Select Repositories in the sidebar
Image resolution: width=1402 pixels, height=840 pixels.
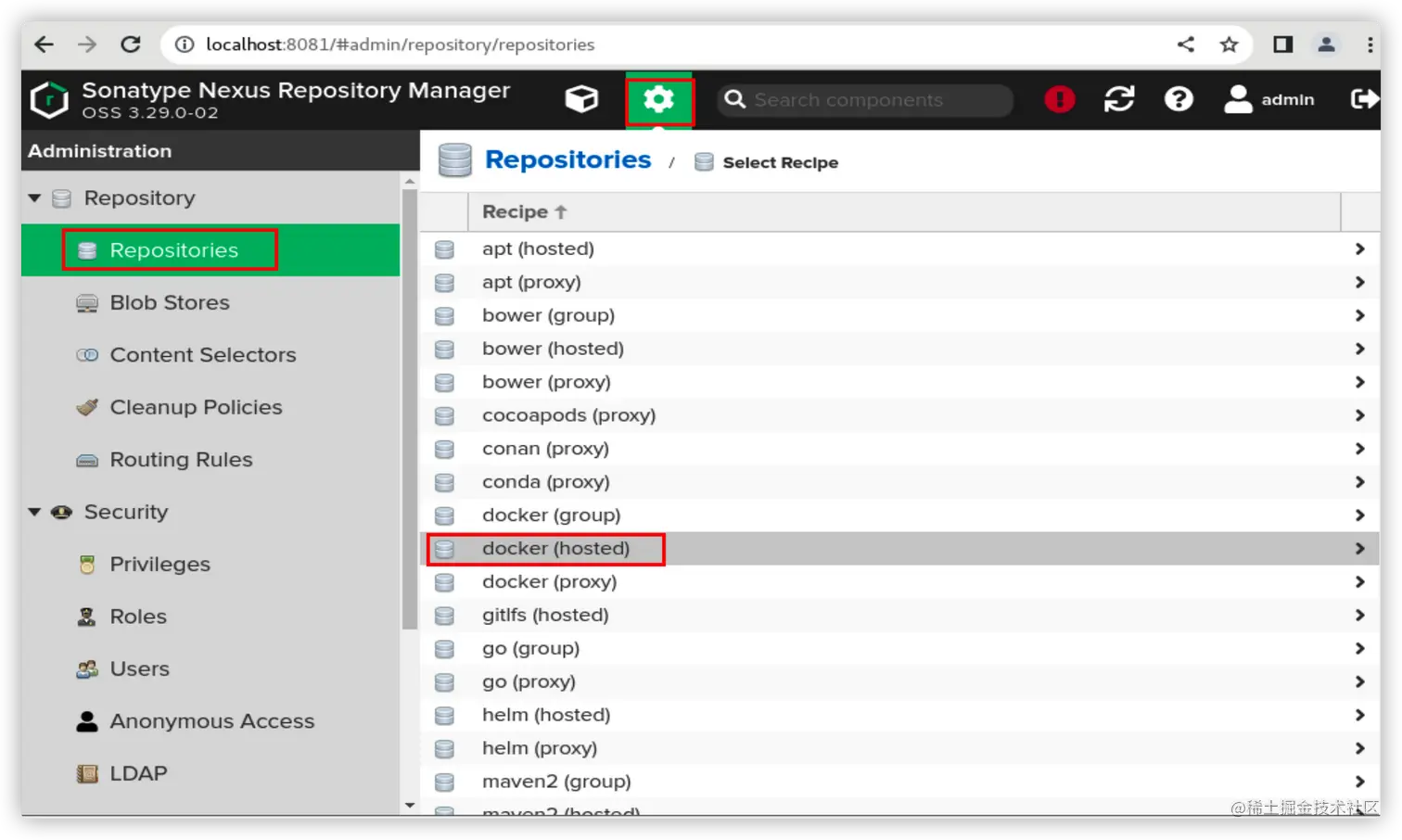pos(210,250)
